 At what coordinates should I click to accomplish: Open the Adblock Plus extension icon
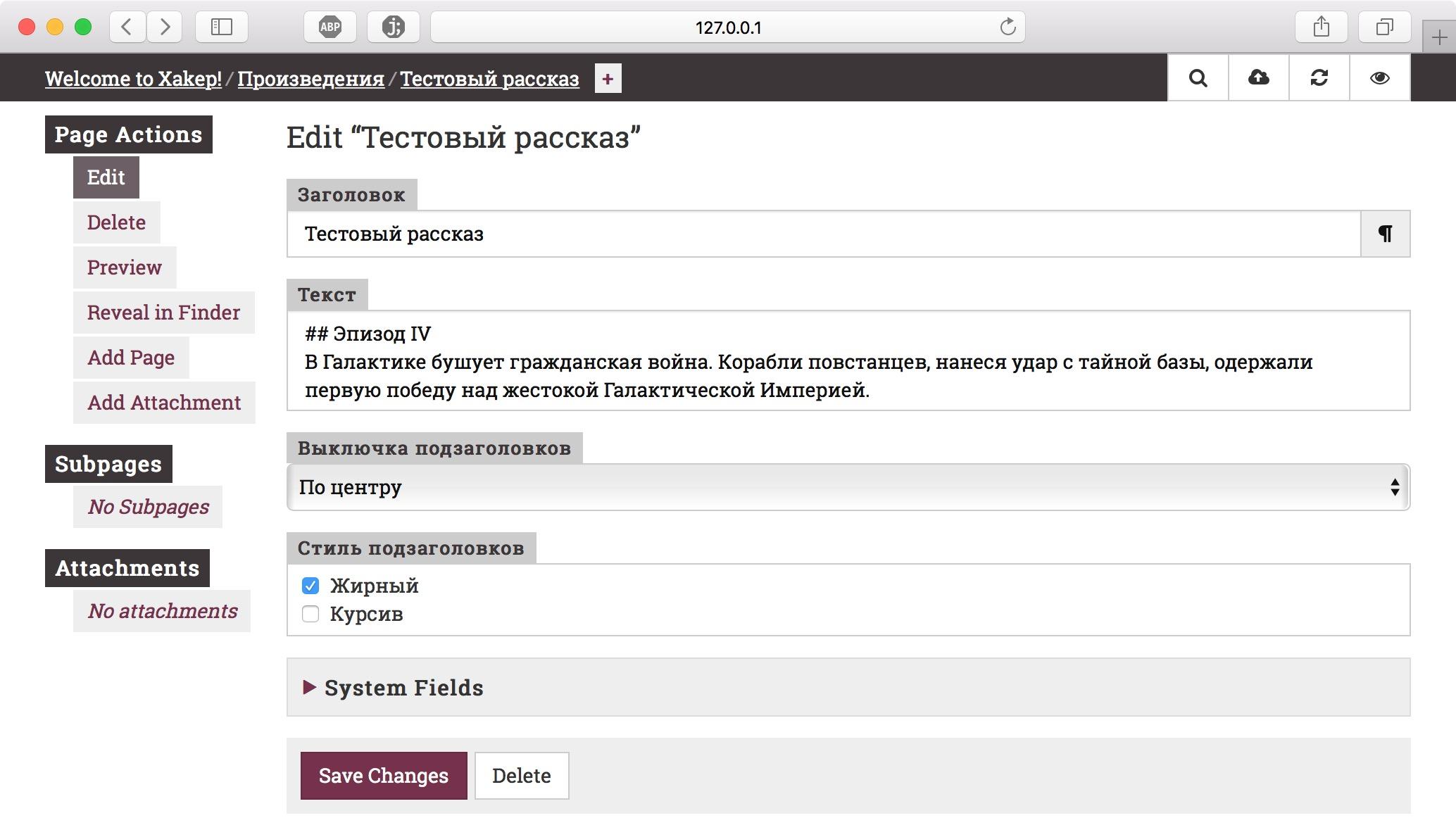330,27
